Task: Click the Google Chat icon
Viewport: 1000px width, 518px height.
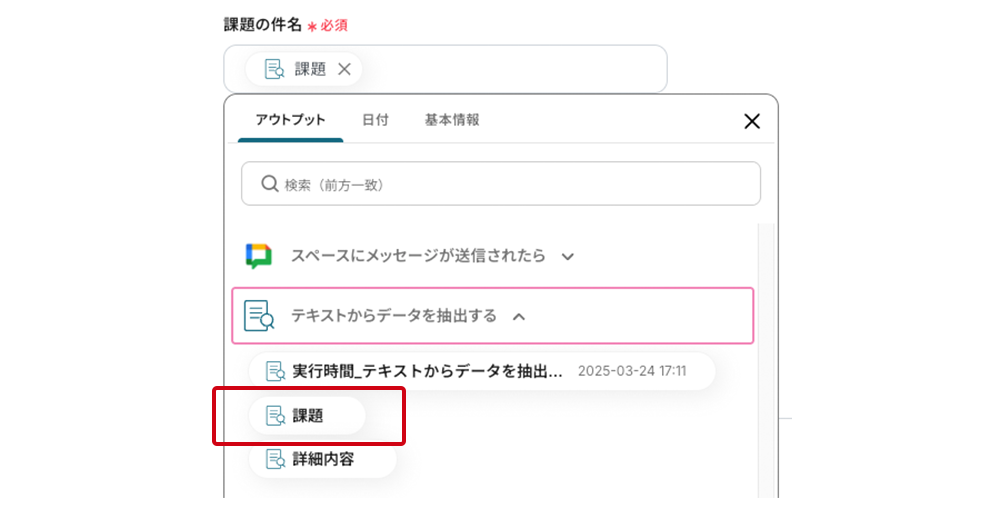Action: [259, 256]
